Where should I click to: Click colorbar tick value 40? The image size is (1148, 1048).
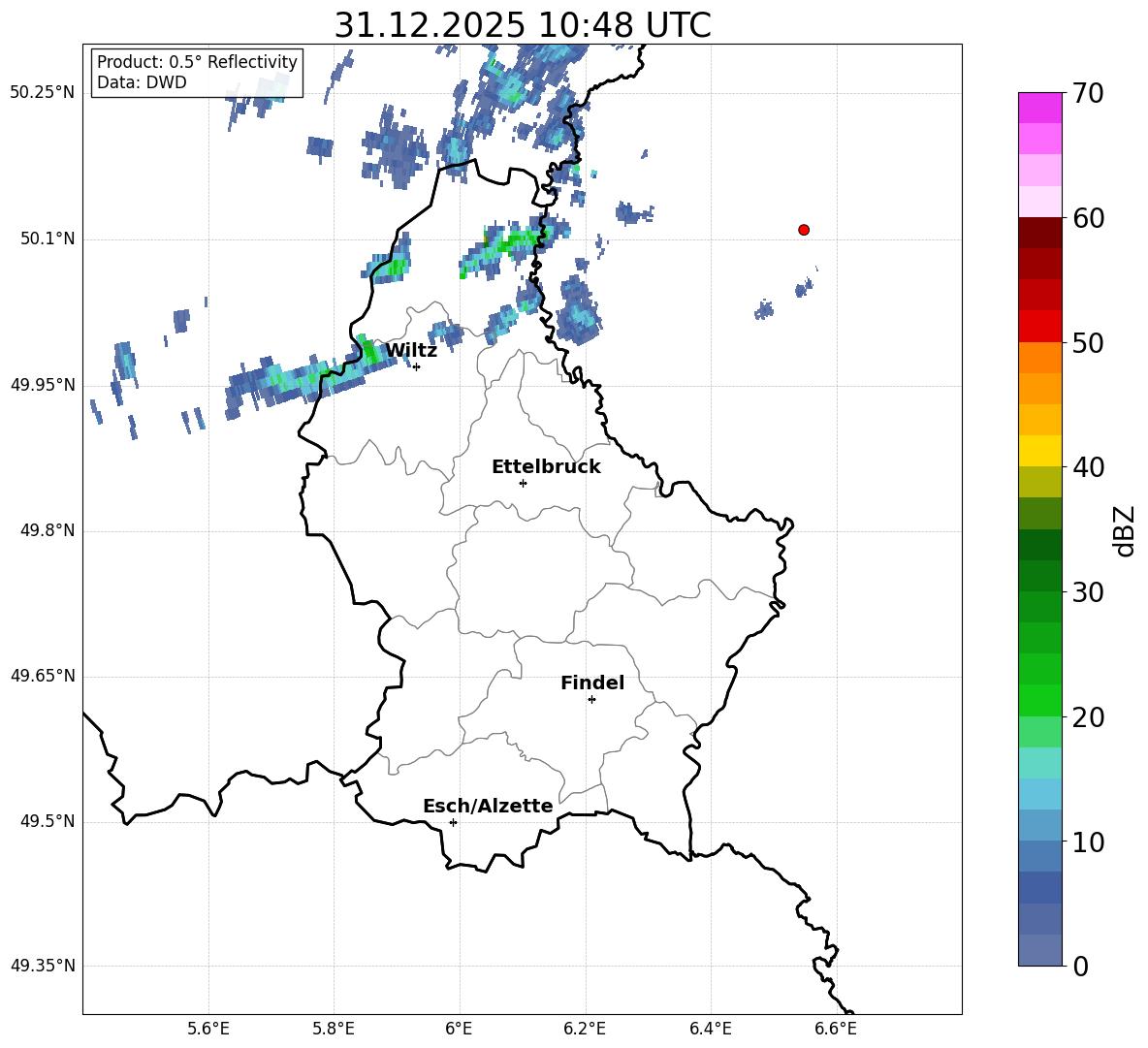coord(1088,467)
